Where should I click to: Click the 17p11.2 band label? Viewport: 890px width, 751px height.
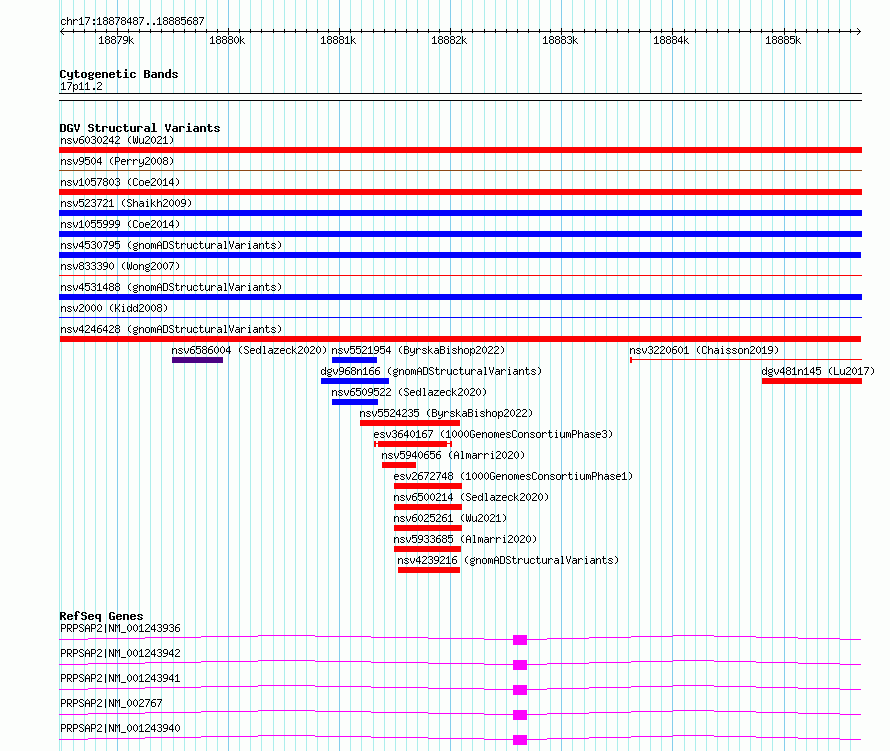(x=81, y=86)
